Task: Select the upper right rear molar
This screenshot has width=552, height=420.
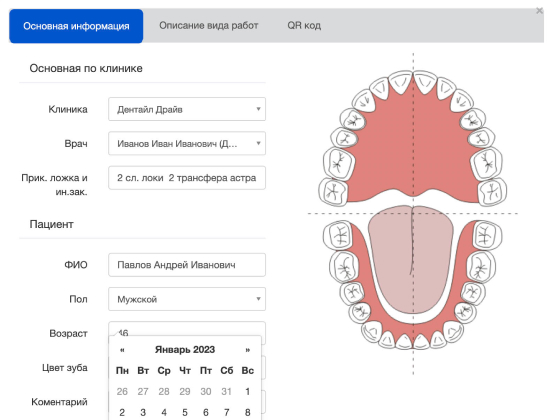Action: (x=492, y=193)
